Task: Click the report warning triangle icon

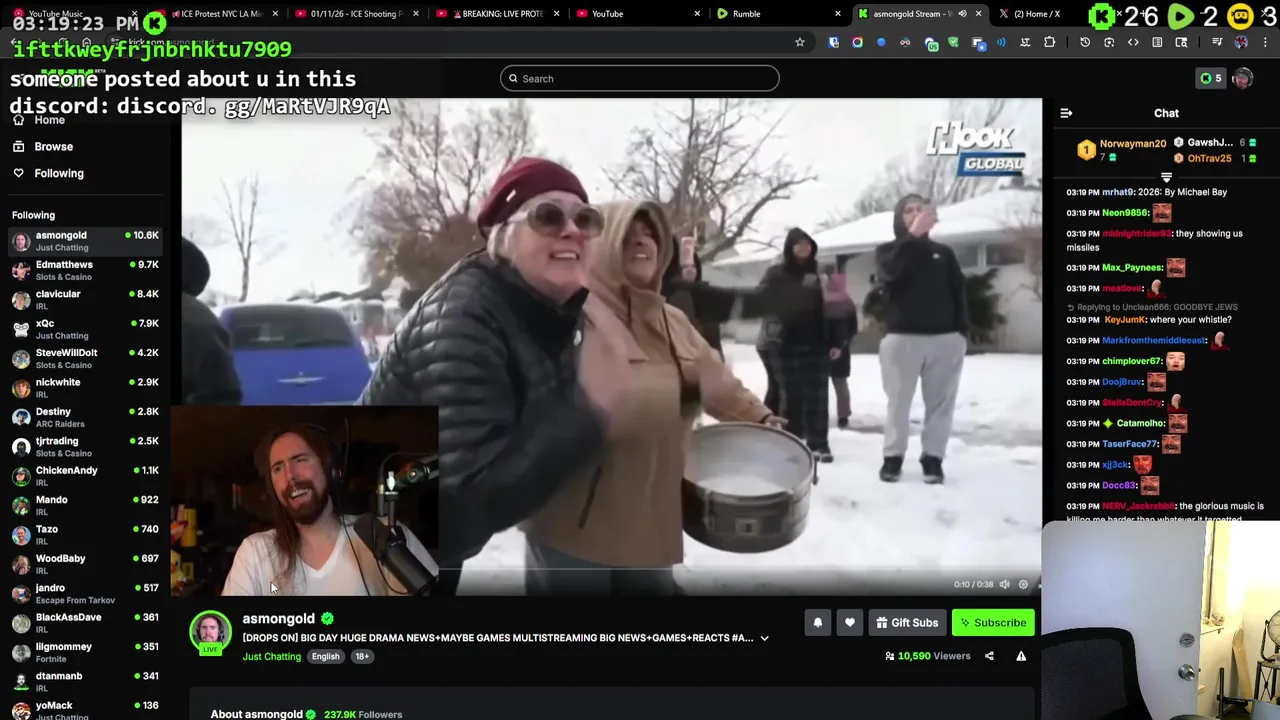Action: click(x=1021, y=656)
